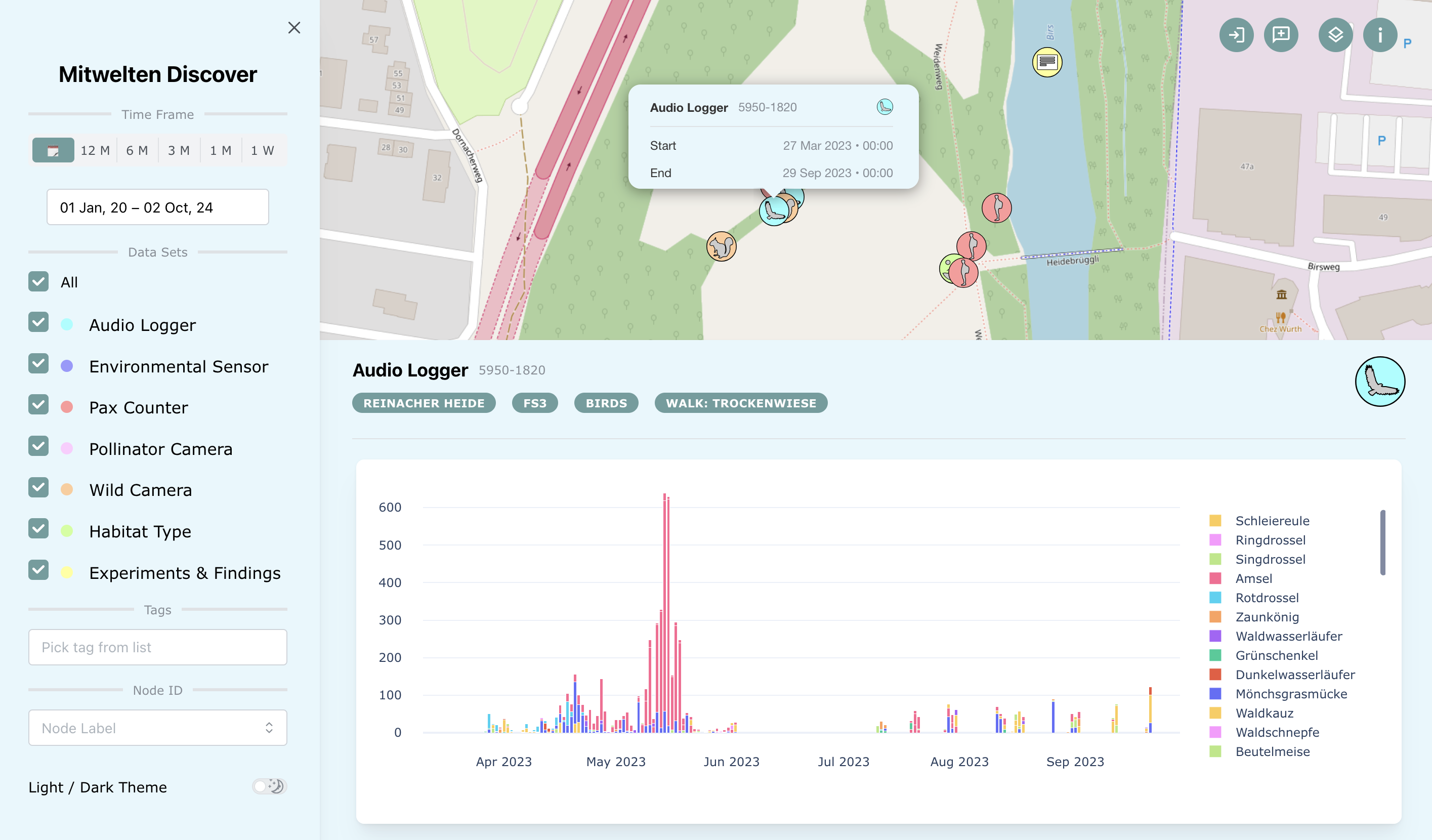This screenshot has width=1432, height=840.
Task: Toggle the Environmental Sensor checkbox
Action: click(38, 364)
